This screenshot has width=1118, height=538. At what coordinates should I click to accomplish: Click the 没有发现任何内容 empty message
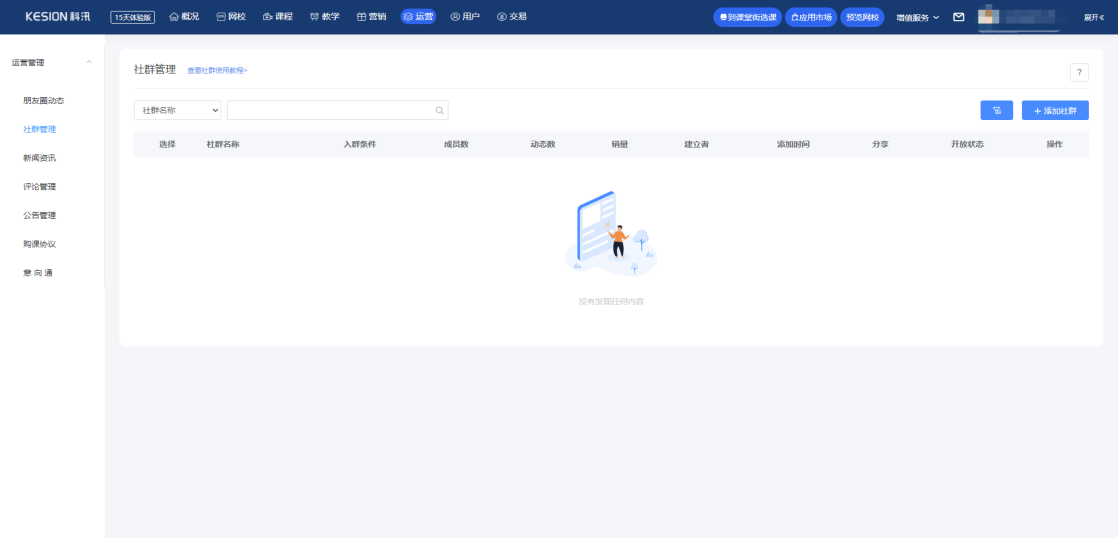(611, 301)
